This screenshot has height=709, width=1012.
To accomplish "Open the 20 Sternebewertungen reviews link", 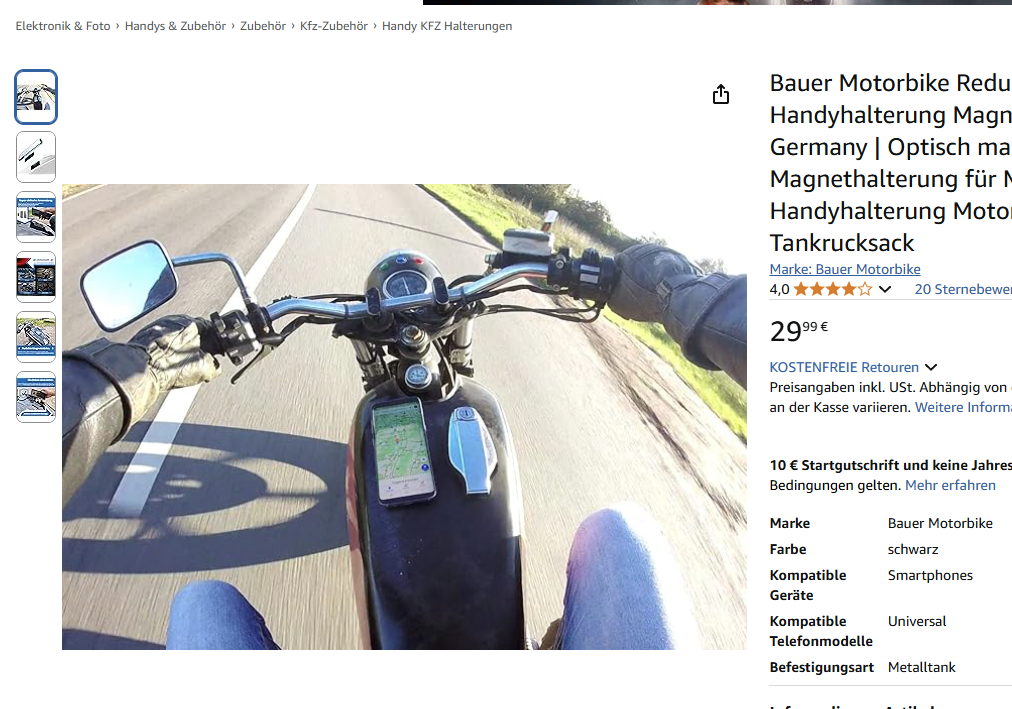I will pyautogui.click(x=963, y=289).
